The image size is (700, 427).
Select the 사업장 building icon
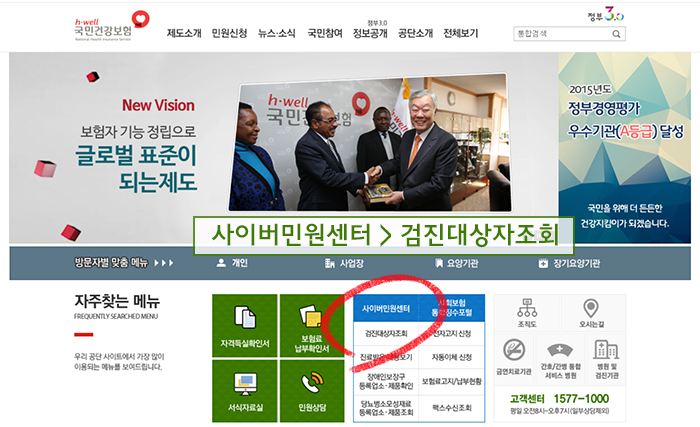(x=329, y=263)
